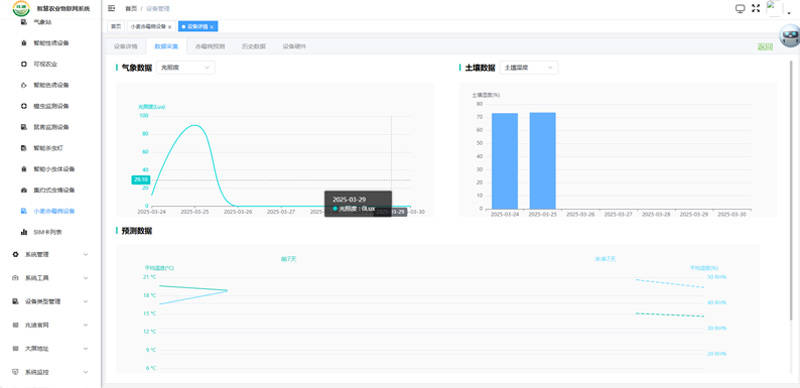Click the system logo at top left
800x388 pixels.
click(x=21, y=8)
